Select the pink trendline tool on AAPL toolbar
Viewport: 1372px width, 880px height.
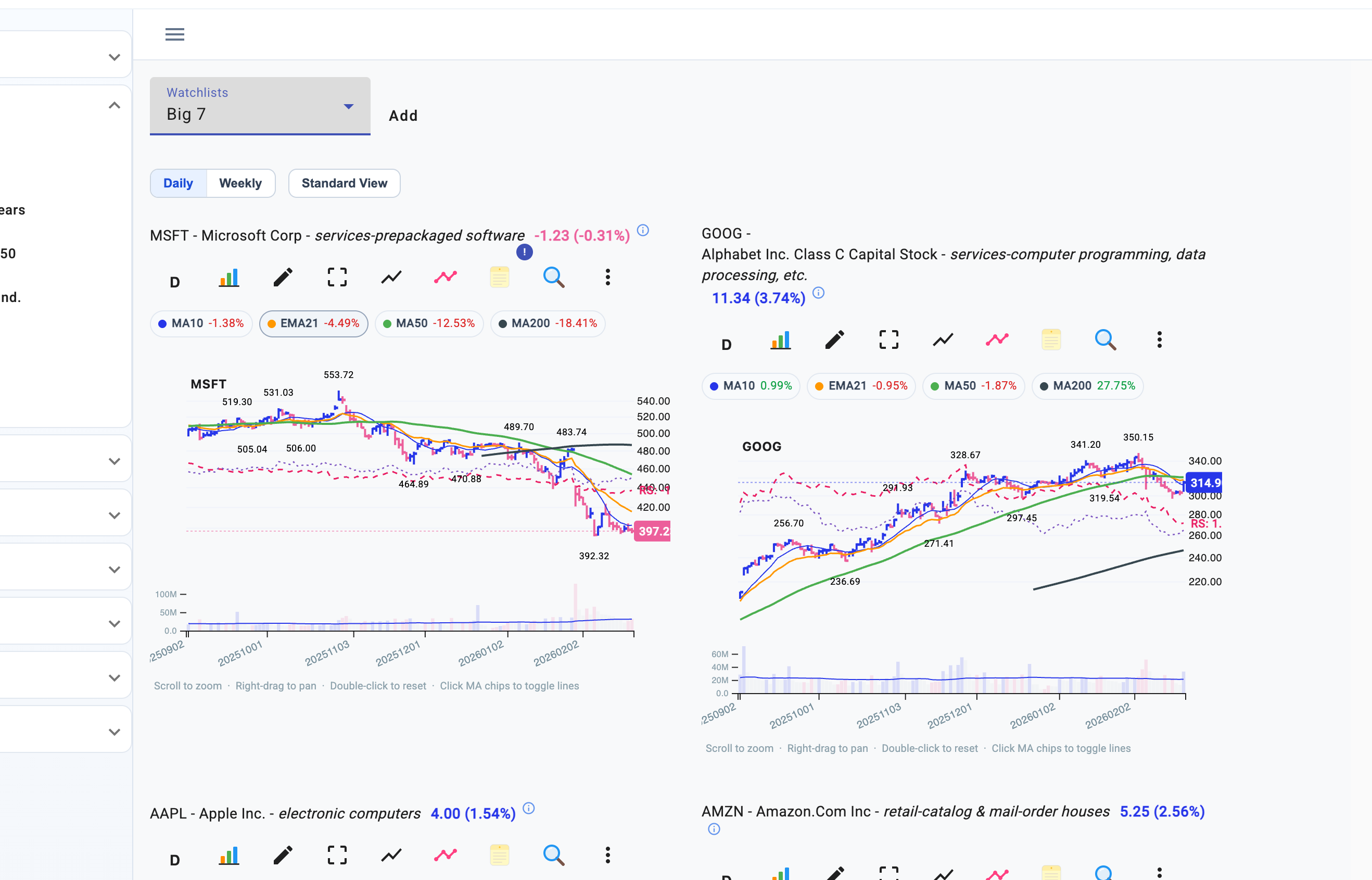click(445, 855)
